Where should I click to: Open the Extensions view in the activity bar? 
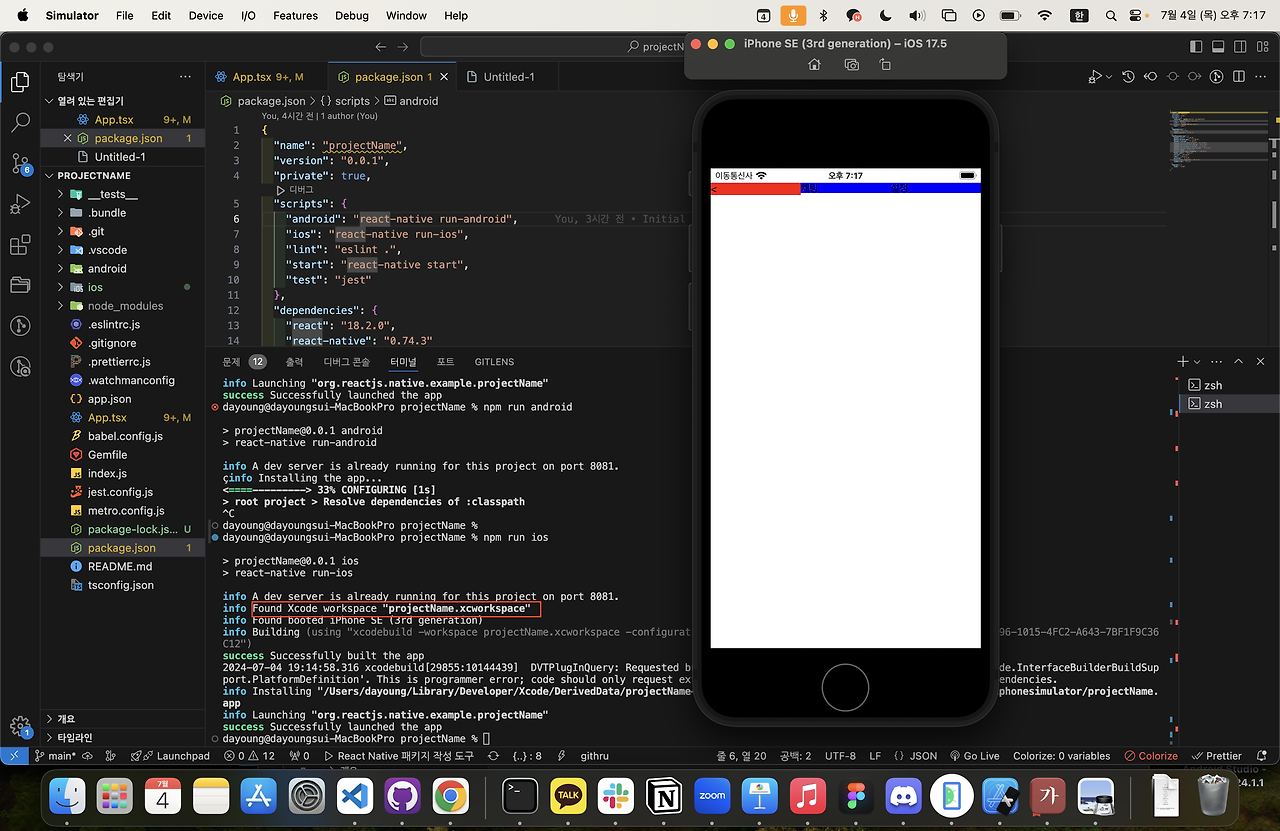pos(20,245)
